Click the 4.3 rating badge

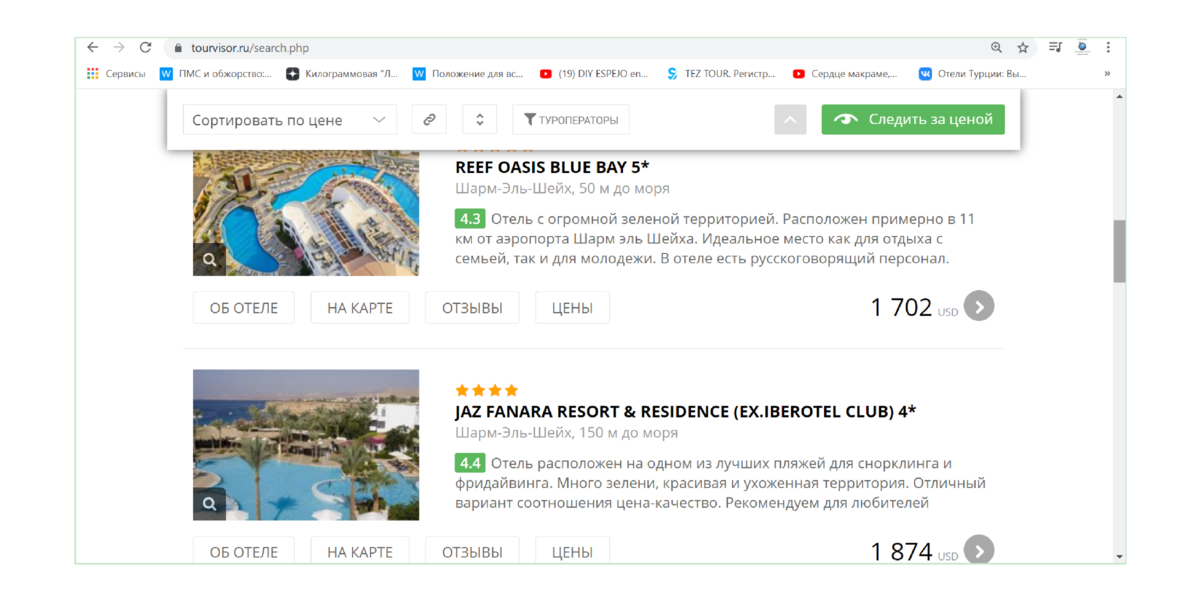[470, 218]
